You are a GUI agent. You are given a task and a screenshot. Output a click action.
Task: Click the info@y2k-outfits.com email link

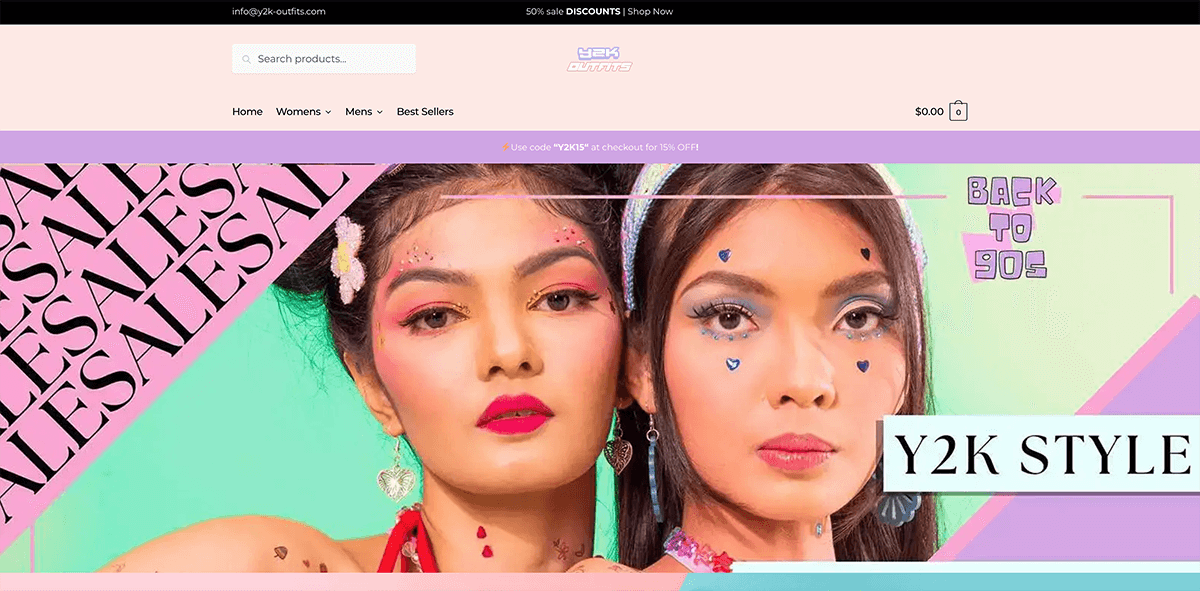click(277, 11)
